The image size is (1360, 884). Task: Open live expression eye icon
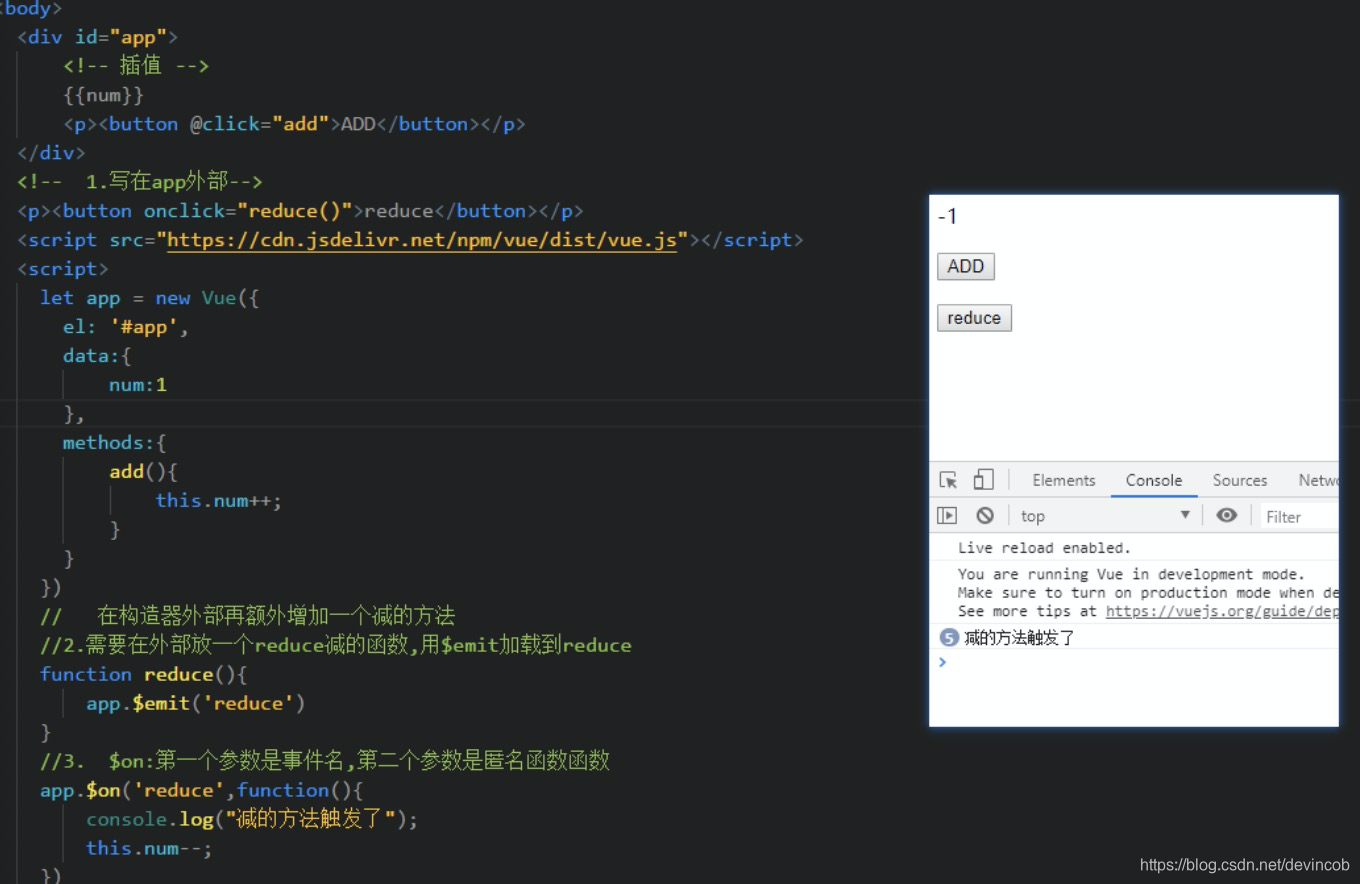click(1227, 516)
